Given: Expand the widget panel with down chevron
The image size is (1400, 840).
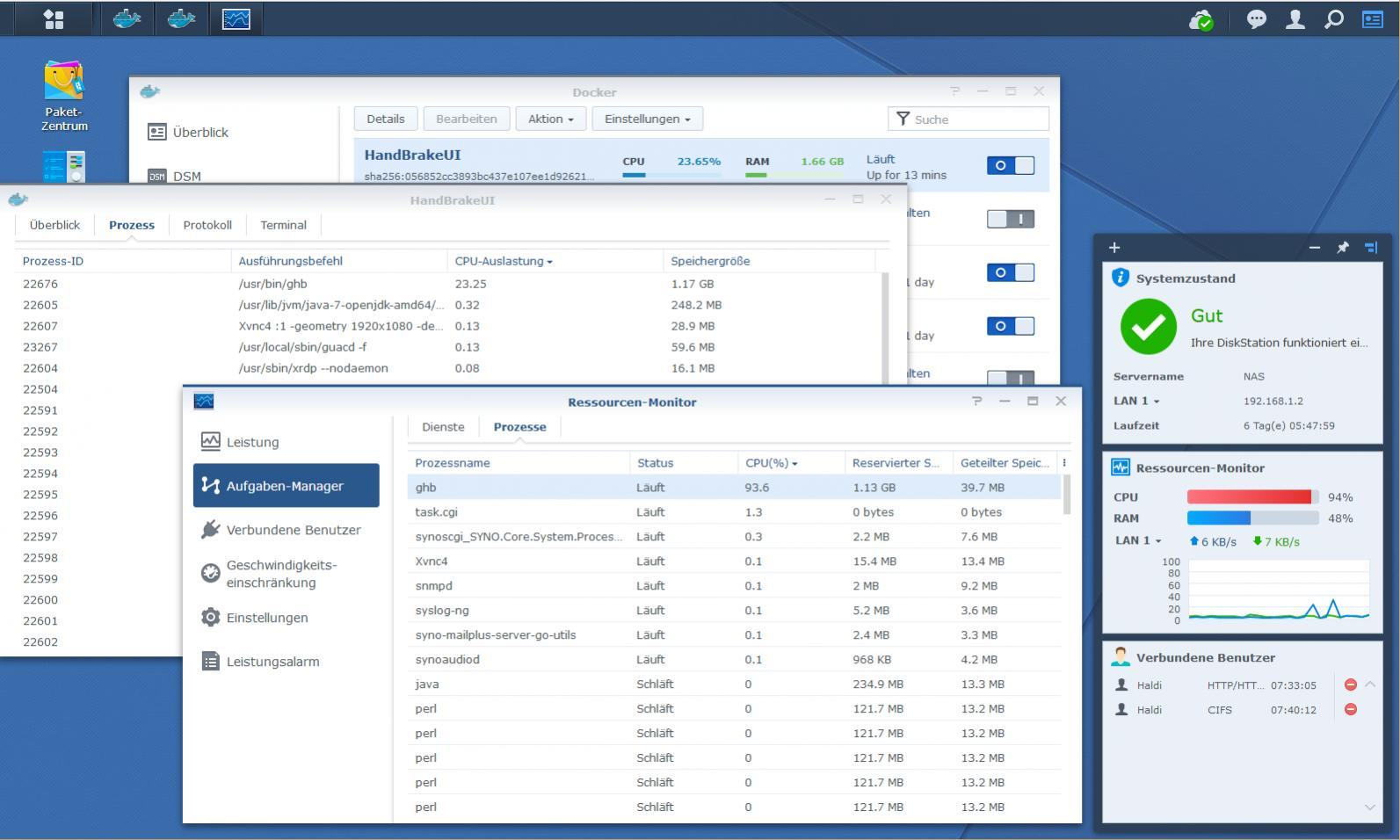Looking at the screenshot, I should click(1369, 807).
